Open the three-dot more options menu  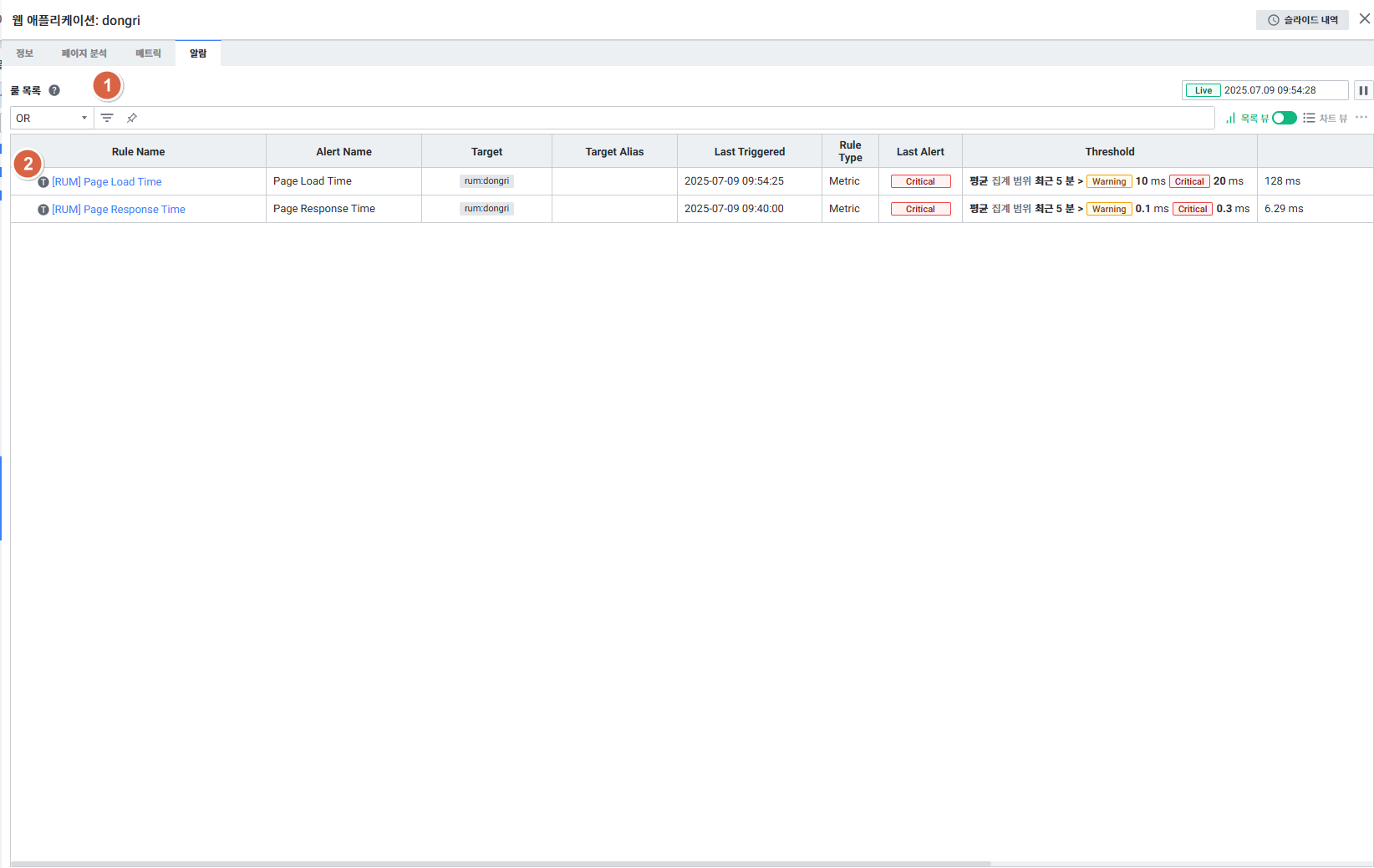coord(1361,118)
